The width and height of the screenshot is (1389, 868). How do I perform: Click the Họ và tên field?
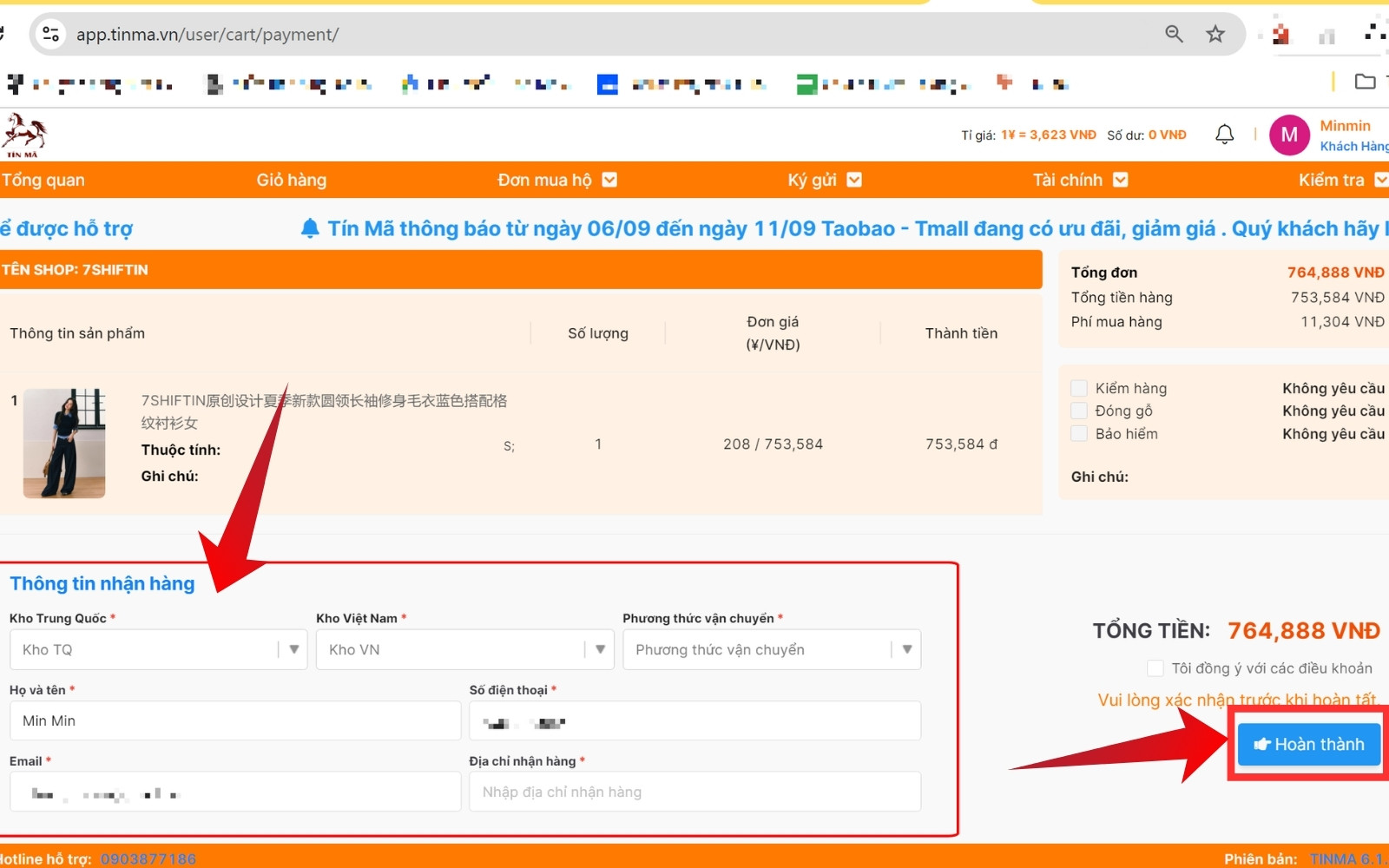(x=235, y=720)
